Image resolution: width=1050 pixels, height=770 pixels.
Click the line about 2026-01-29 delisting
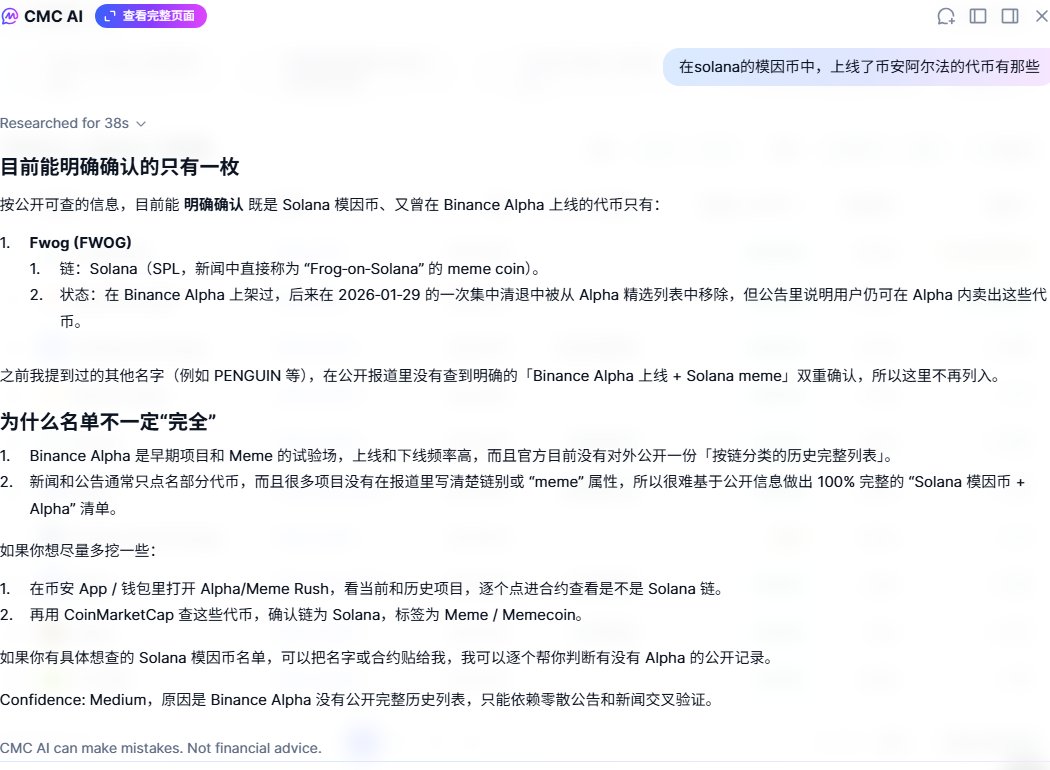(x=553, y=308)
